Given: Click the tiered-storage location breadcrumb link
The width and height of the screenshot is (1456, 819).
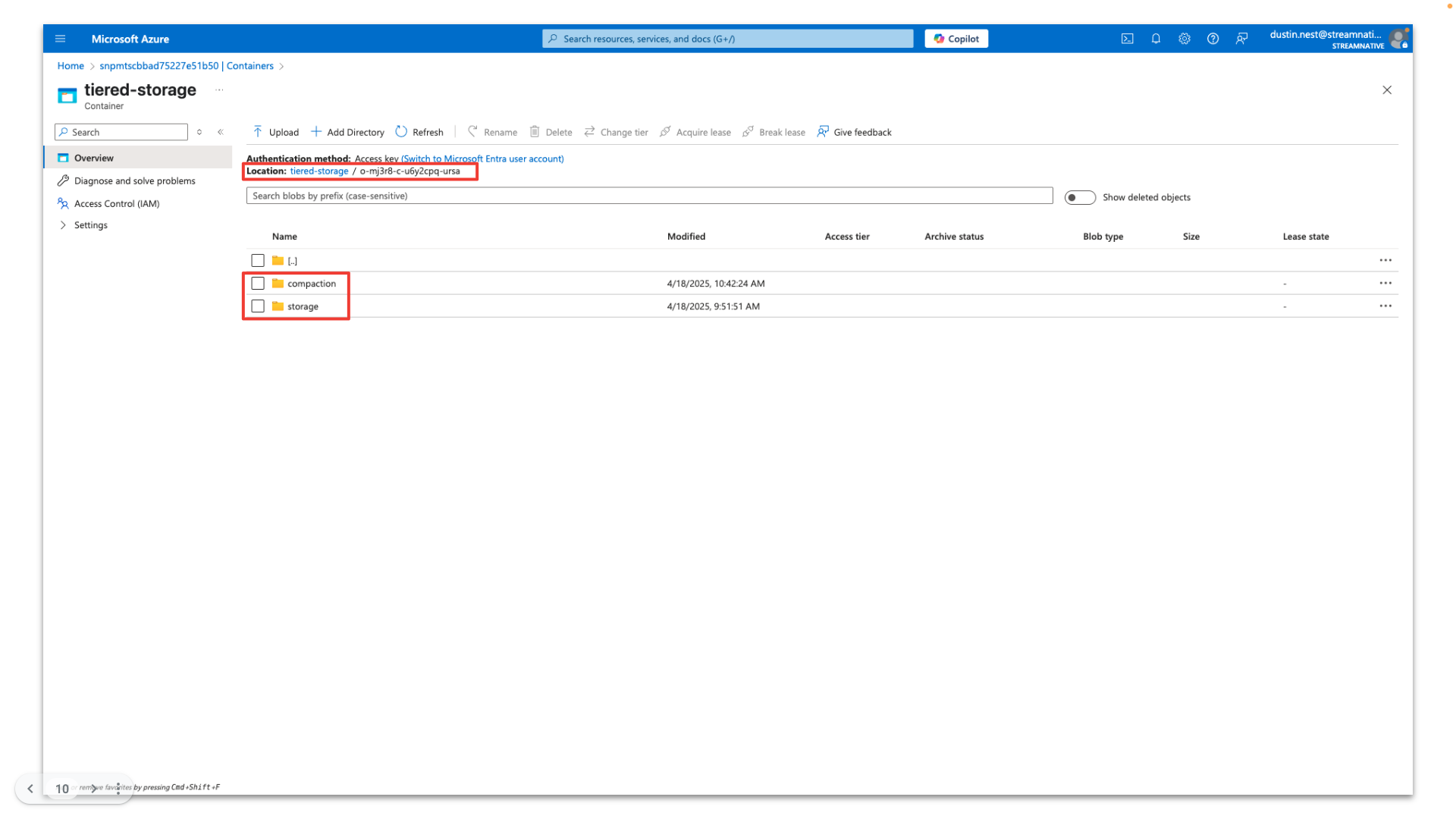Looking at the screenshot, I should pyautogui.click(x=318, y=171).
